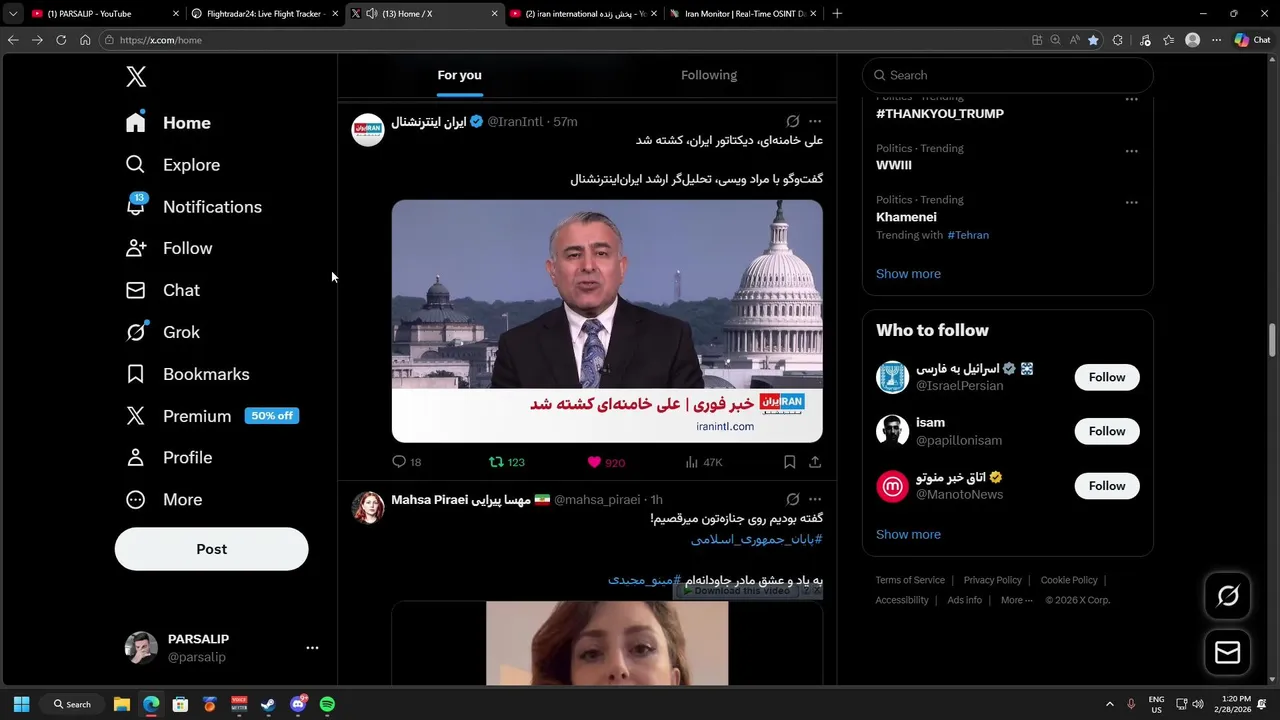The width and height of the screenshot is (1280, 720).
Task: Open the #Tehran trending link
Action: click(968, 235)
